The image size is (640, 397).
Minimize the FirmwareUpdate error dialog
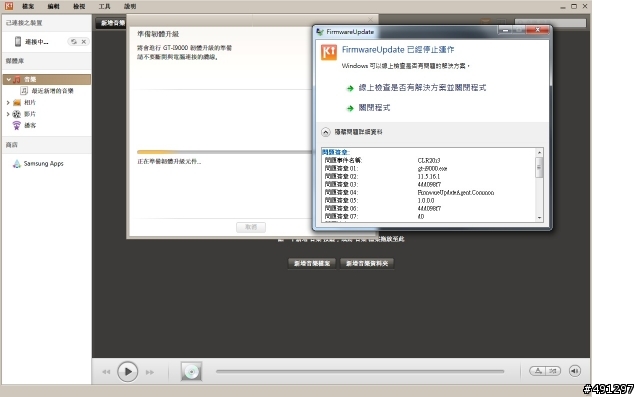(505, 30)
